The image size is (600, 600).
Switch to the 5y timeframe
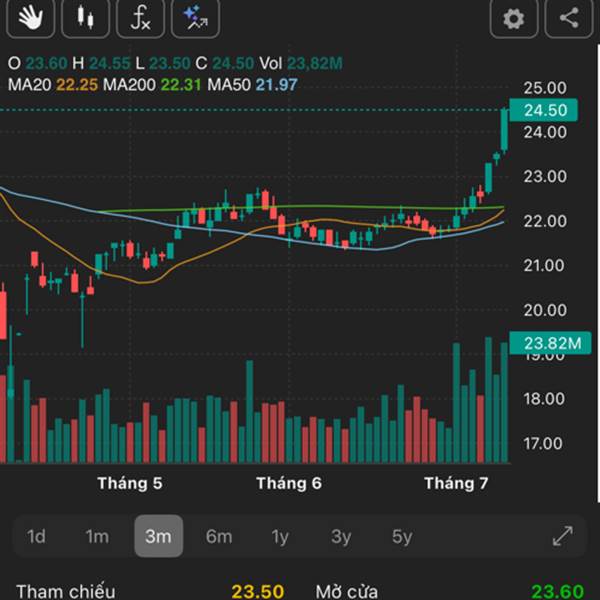tap(402, 536)
